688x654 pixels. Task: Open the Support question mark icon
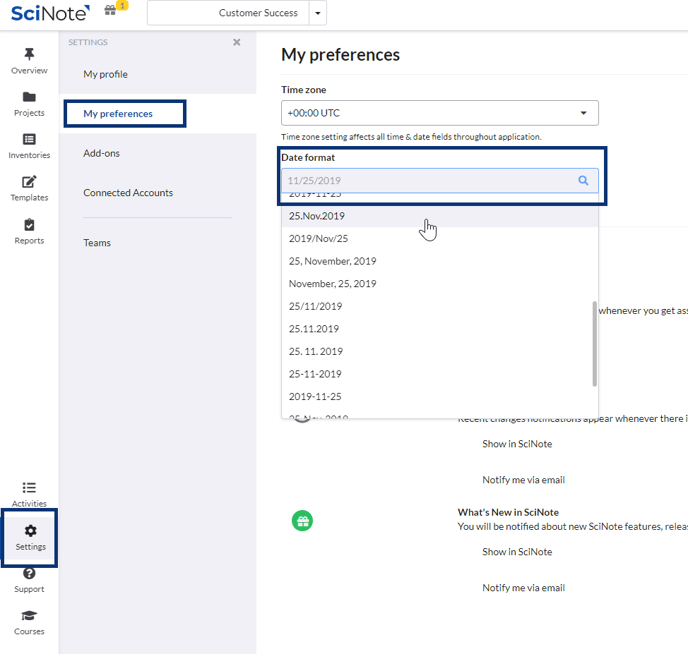pos(29,573)
